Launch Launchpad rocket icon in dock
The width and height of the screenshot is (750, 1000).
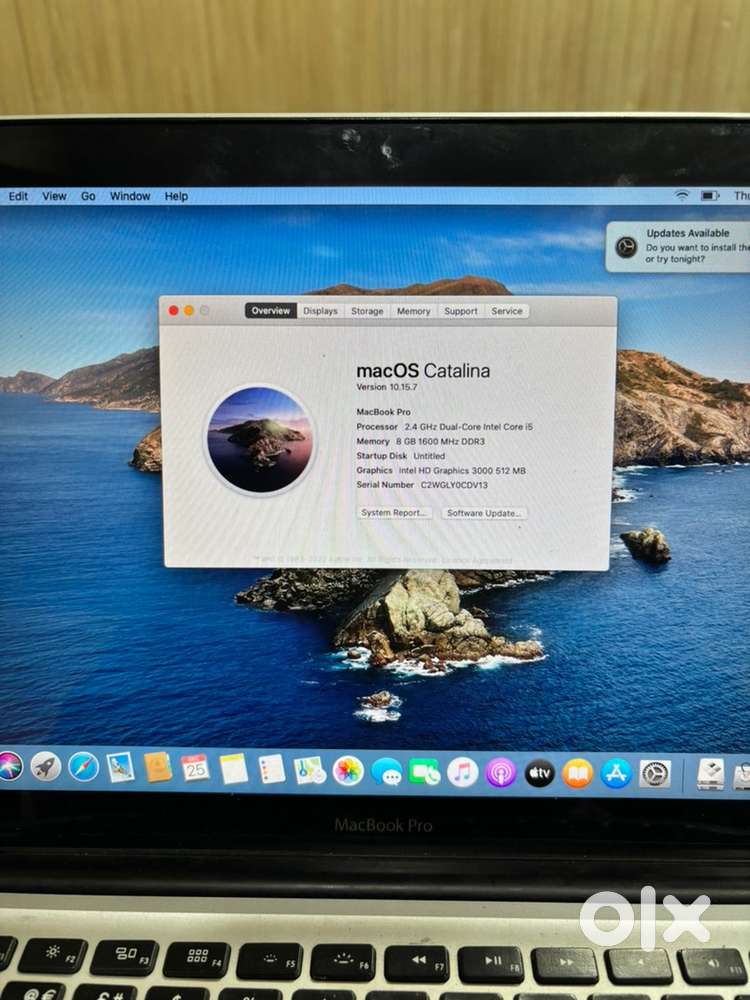click(45, 766)
